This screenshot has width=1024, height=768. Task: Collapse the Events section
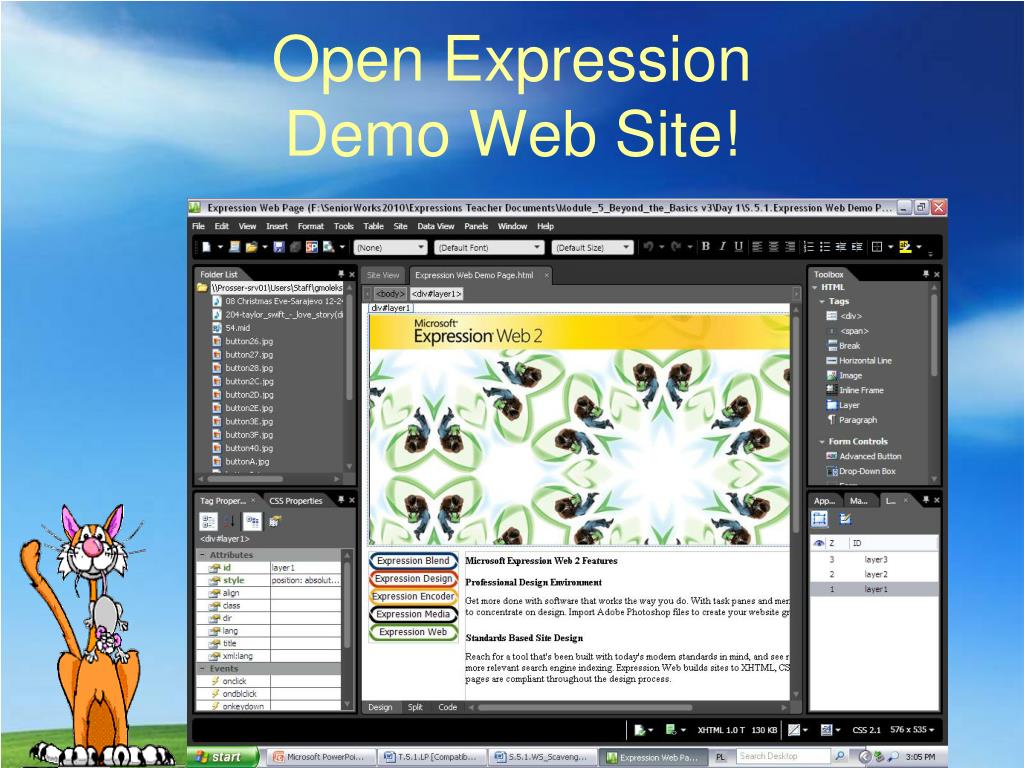coord(202,669)
